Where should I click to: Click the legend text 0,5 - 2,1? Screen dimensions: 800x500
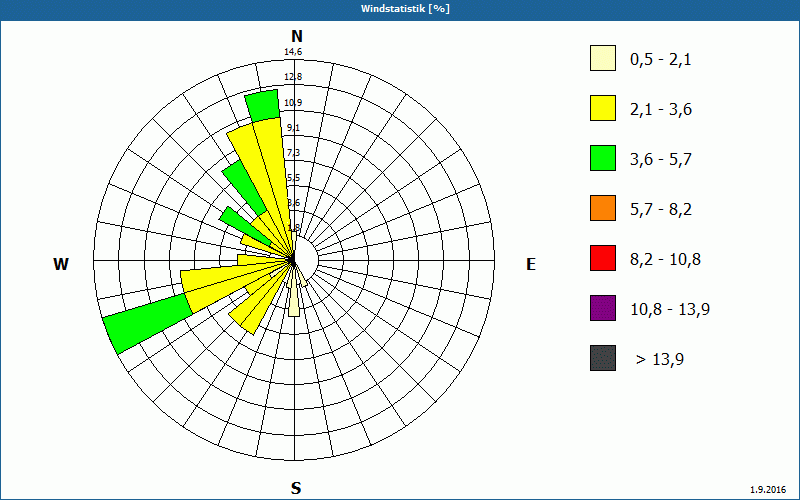661,60
